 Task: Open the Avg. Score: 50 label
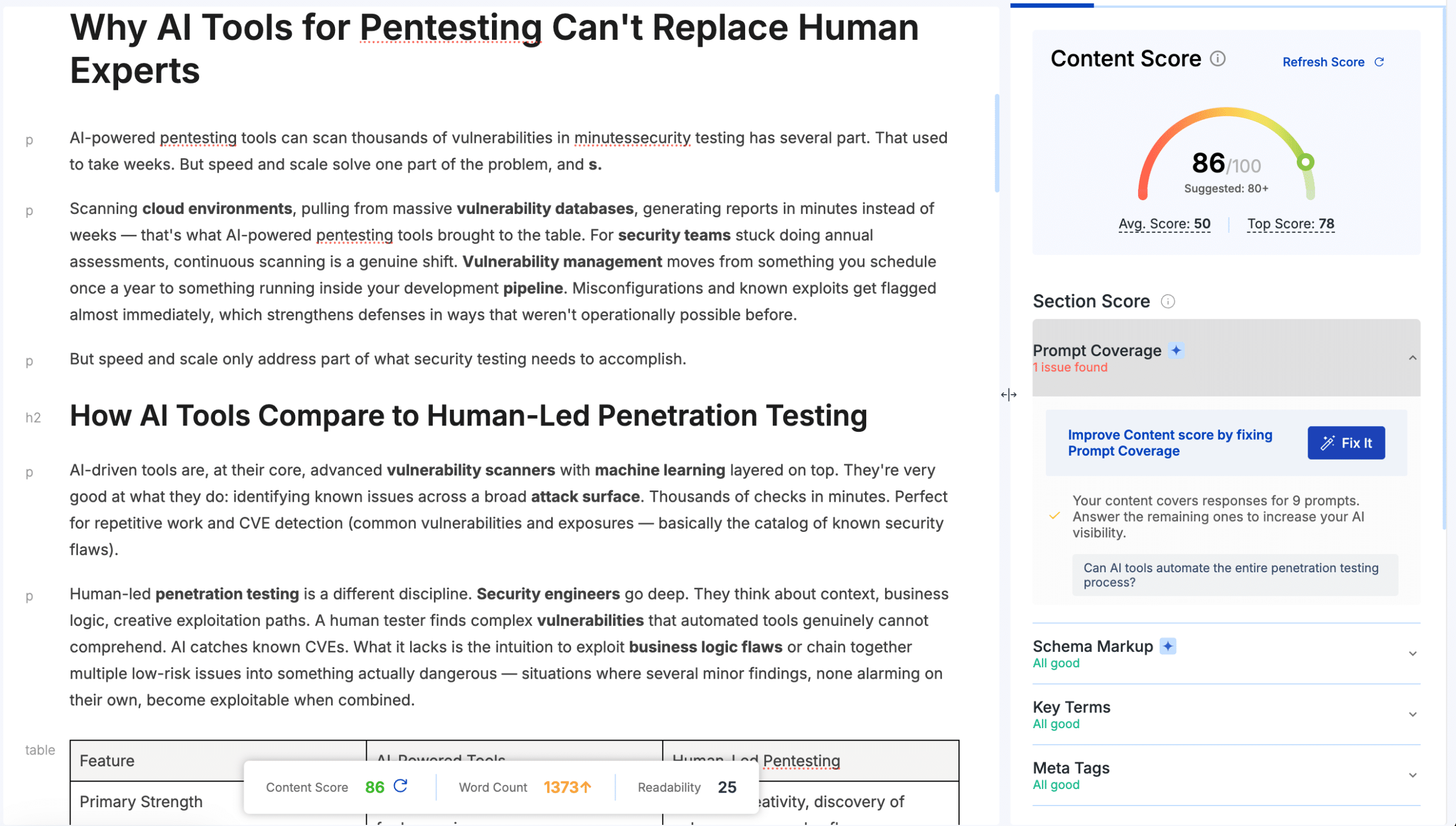(x=1164, y=224)
